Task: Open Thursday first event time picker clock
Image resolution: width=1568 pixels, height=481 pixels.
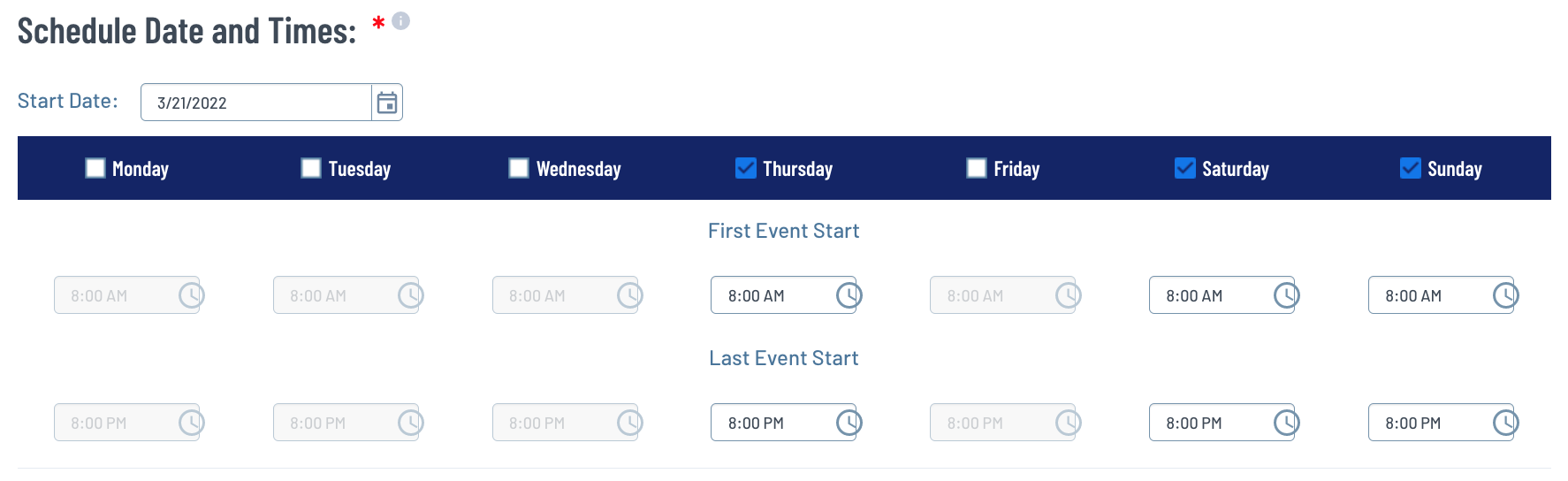Action: coord(849,295)
